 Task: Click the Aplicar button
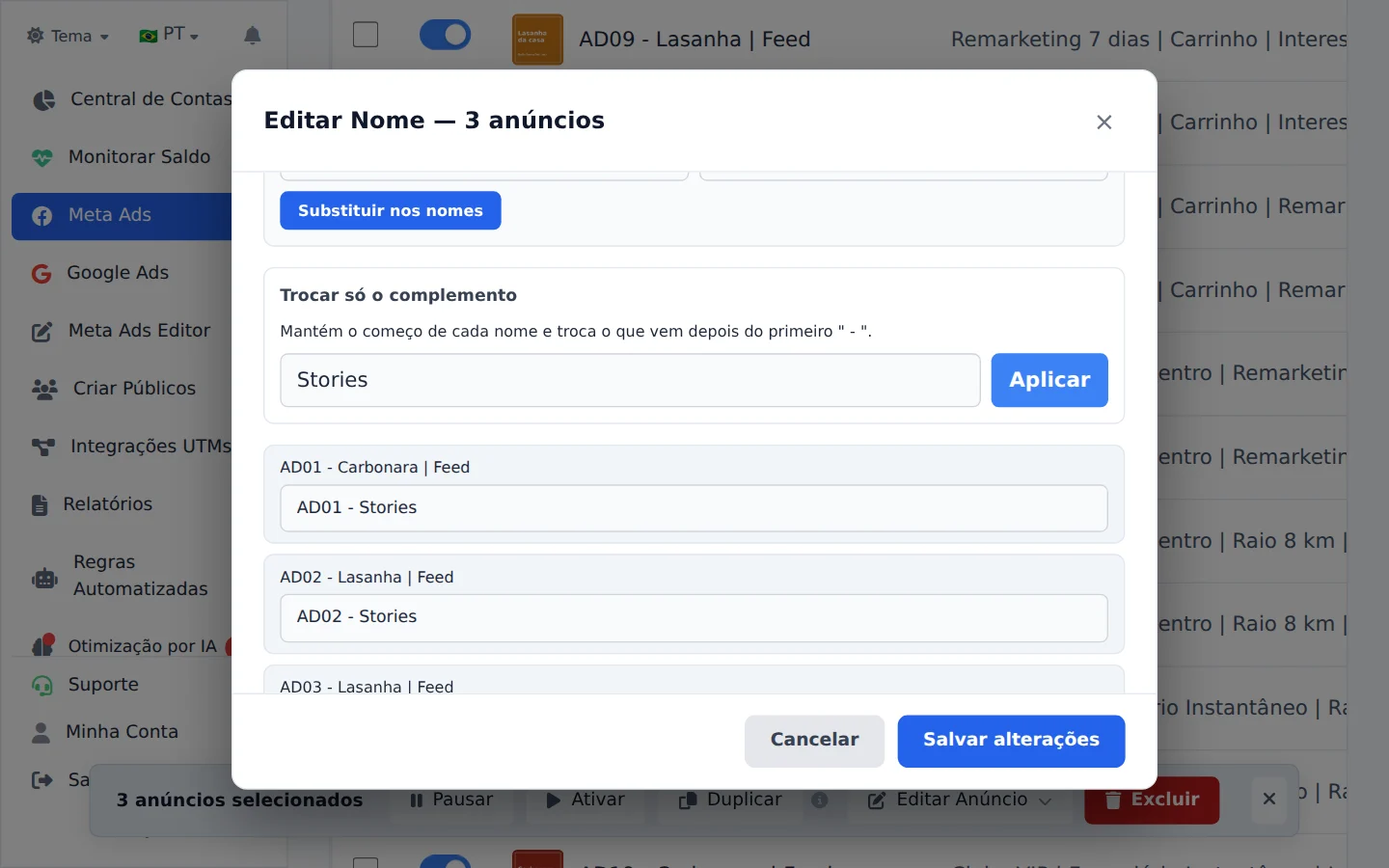pyautogui.click(x=1049, y=380)
